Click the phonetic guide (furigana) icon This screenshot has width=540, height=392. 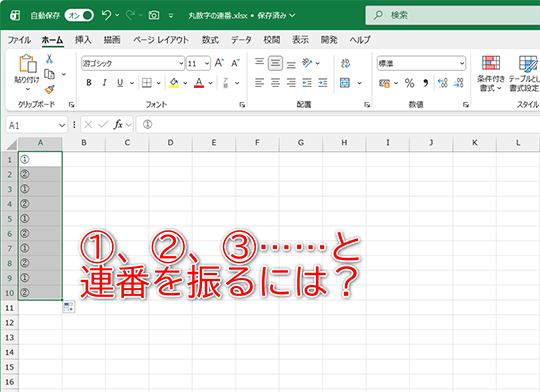point(226,83)
